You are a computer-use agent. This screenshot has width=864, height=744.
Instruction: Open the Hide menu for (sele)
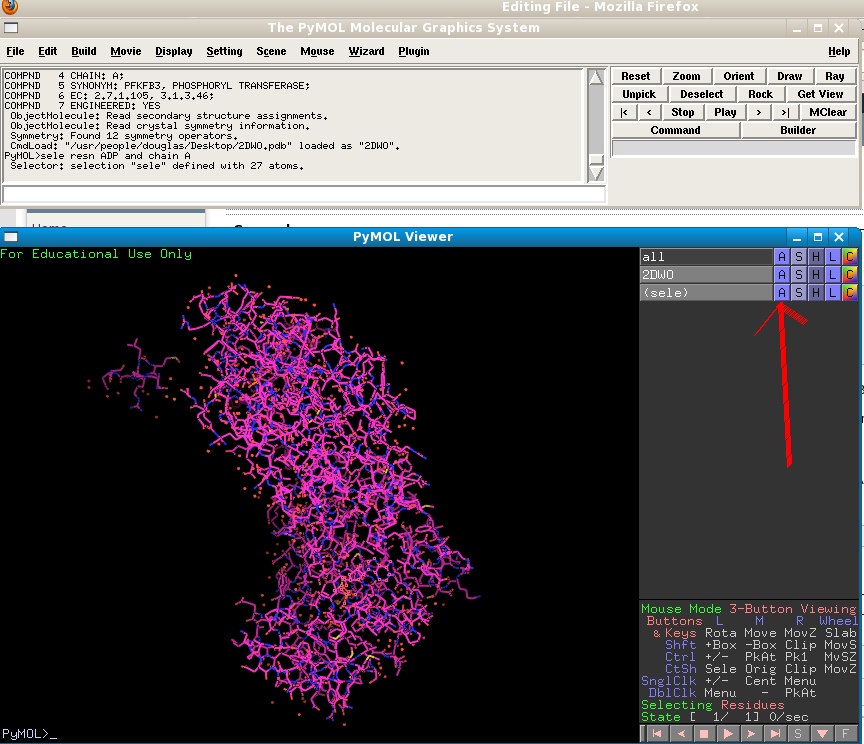point(816,293)
